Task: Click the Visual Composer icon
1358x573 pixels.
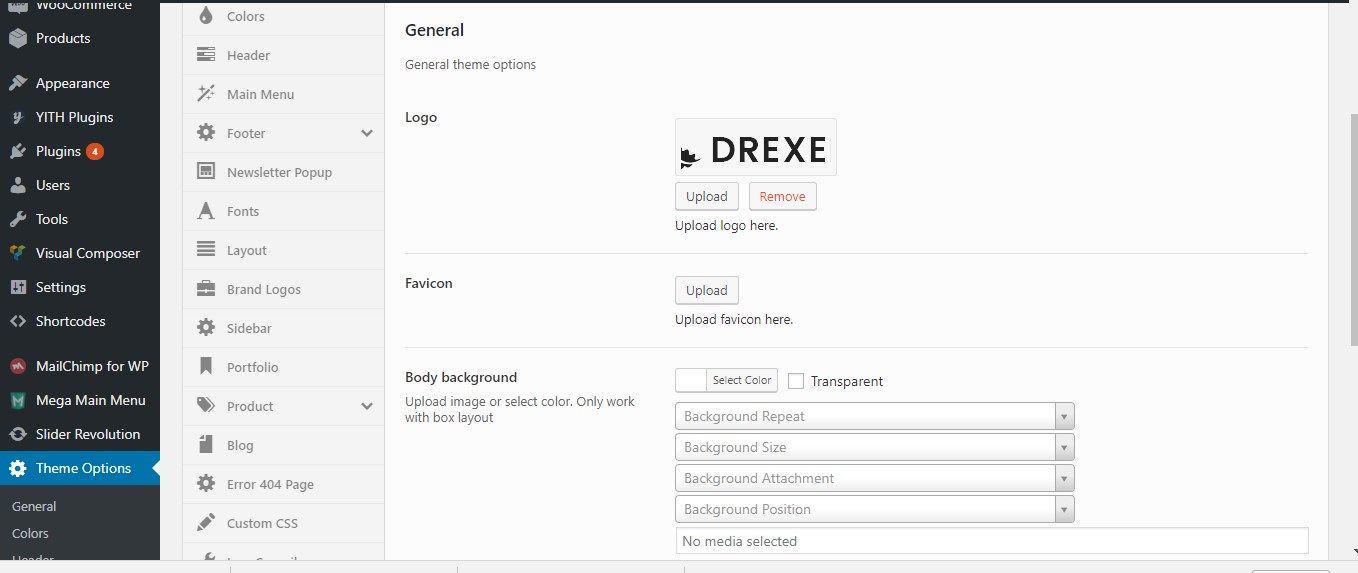Action: pyautogui.click(x=18, y=253)
